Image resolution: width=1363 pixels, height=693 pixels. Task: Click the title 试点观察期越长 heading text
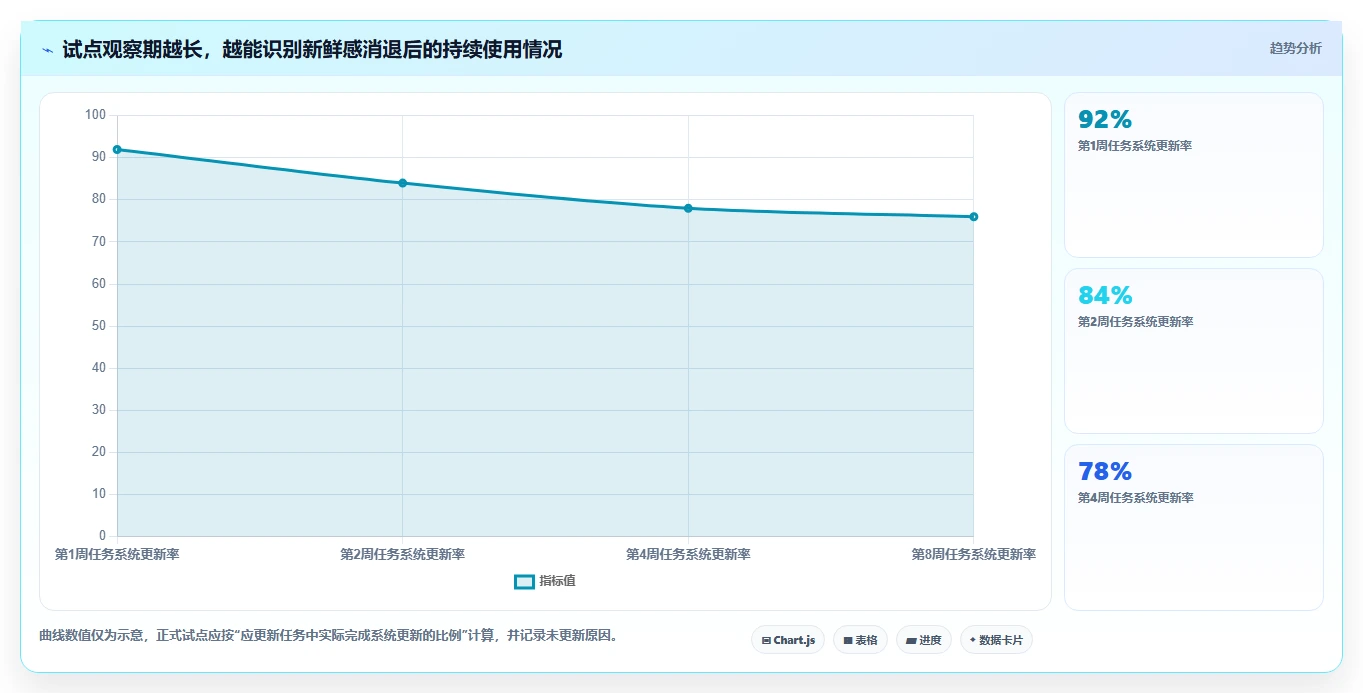coord(312,50)
